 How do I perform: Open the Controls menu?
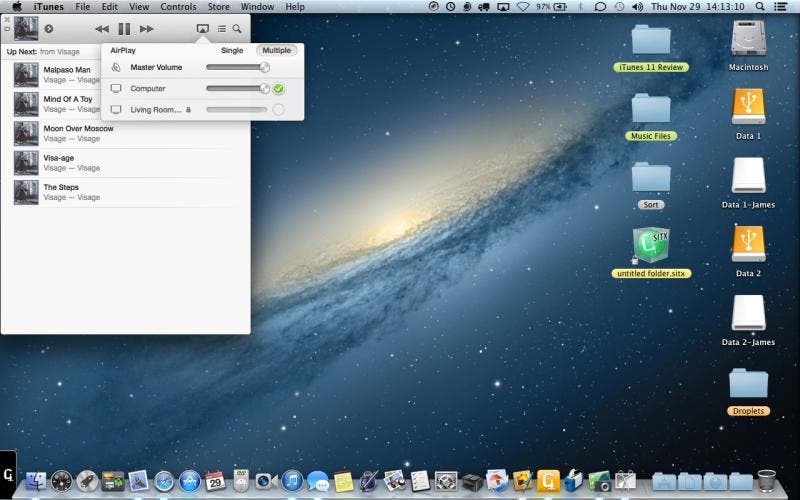tap(178, 7)
